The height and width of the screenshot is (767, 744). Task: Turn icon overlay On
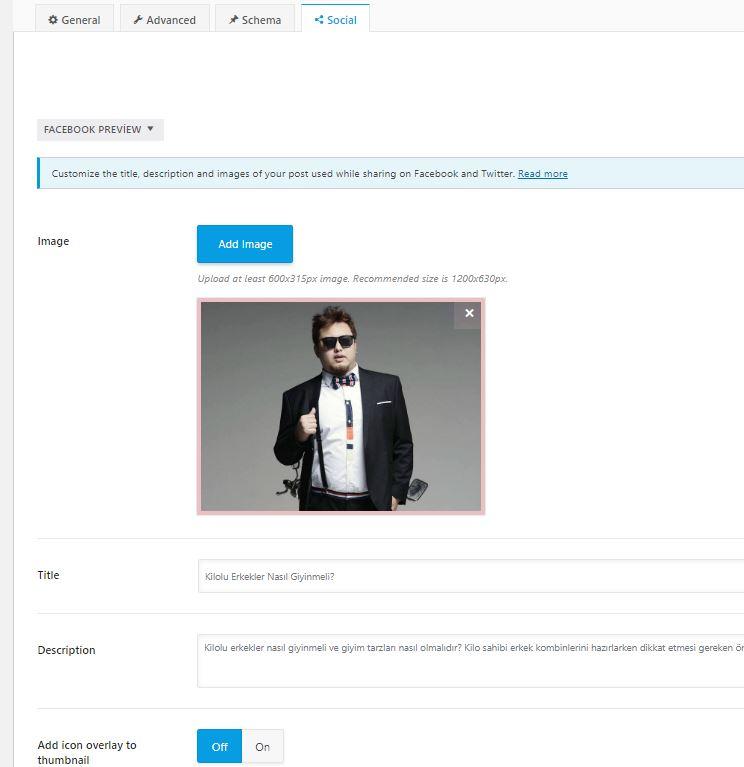coord(263,747)
